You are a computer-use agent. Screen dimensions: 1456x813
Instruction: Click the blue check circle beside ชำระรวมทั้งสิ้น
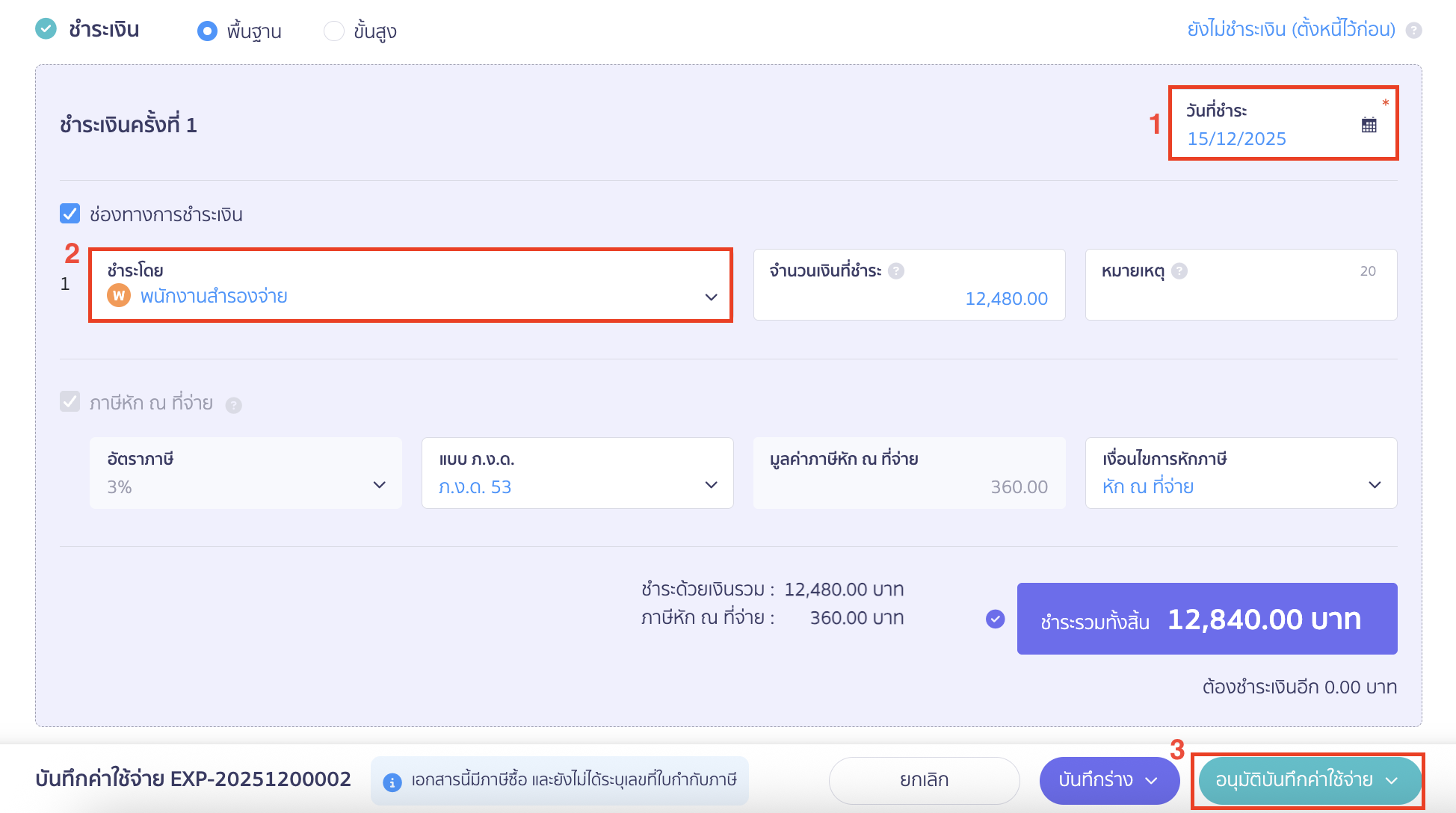[x=994, y=618]
